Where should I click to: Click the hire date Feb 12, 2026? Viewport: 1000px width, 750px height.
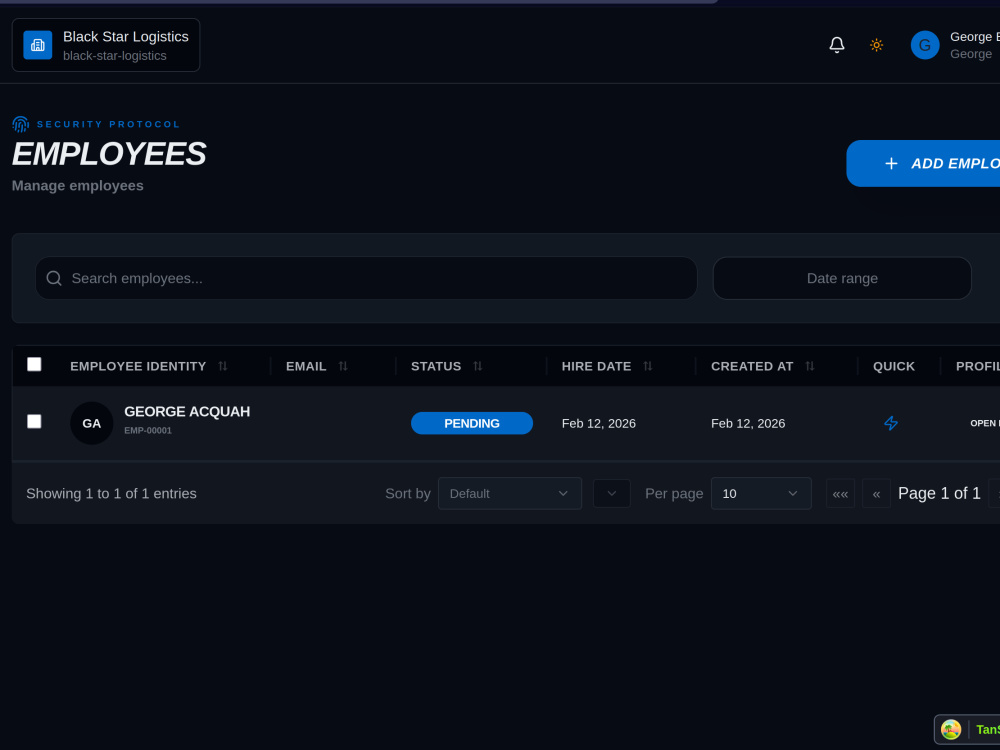point(599,423)
